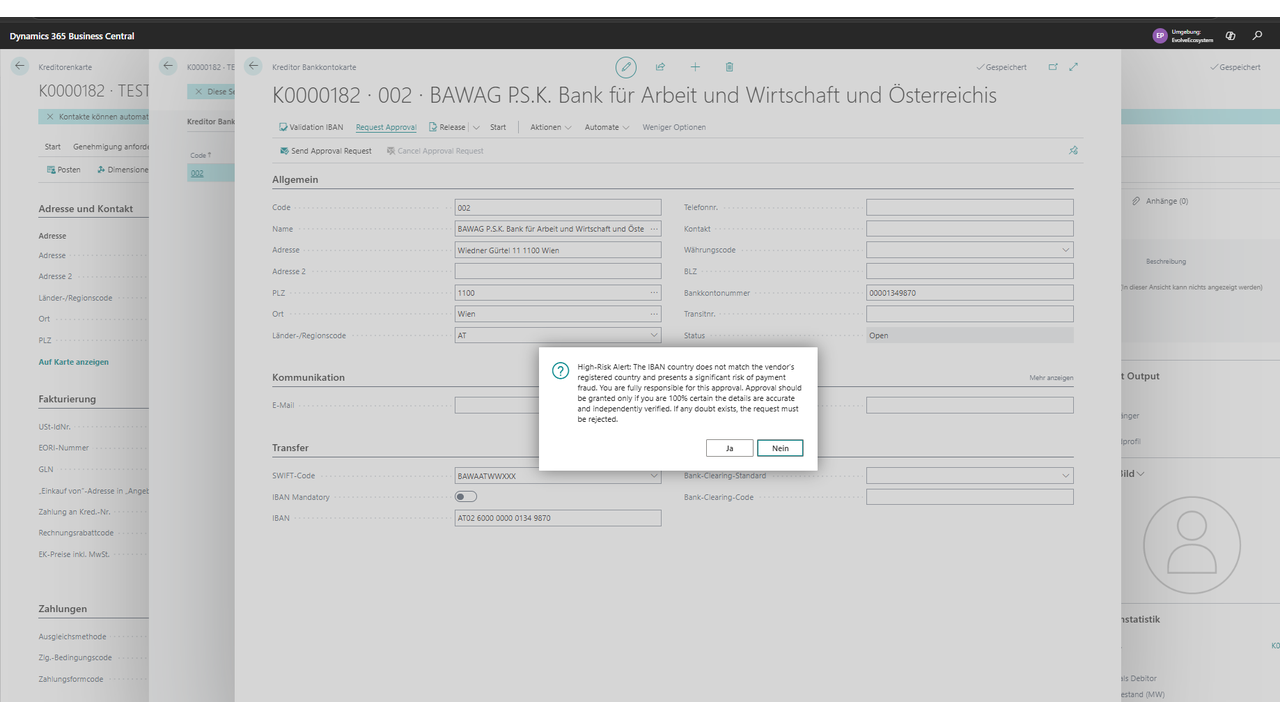Image resolution: width=1280 pixels, height=720 pixels.
Task: Click back arrow on Kreditorenkarte page
Action: (20, 67)
